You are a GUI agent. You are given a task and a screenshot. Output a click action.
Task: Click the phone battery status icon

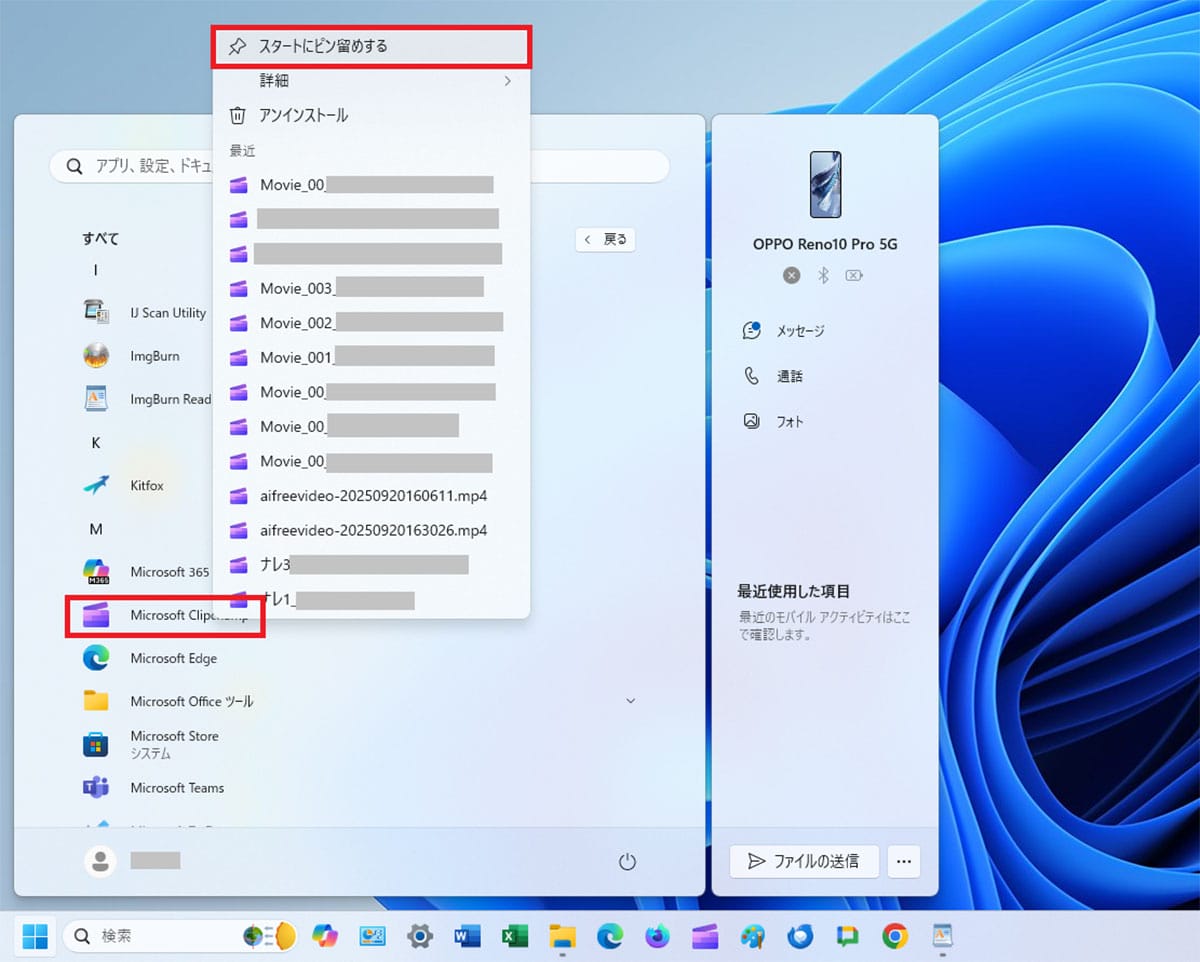point(854,275)
